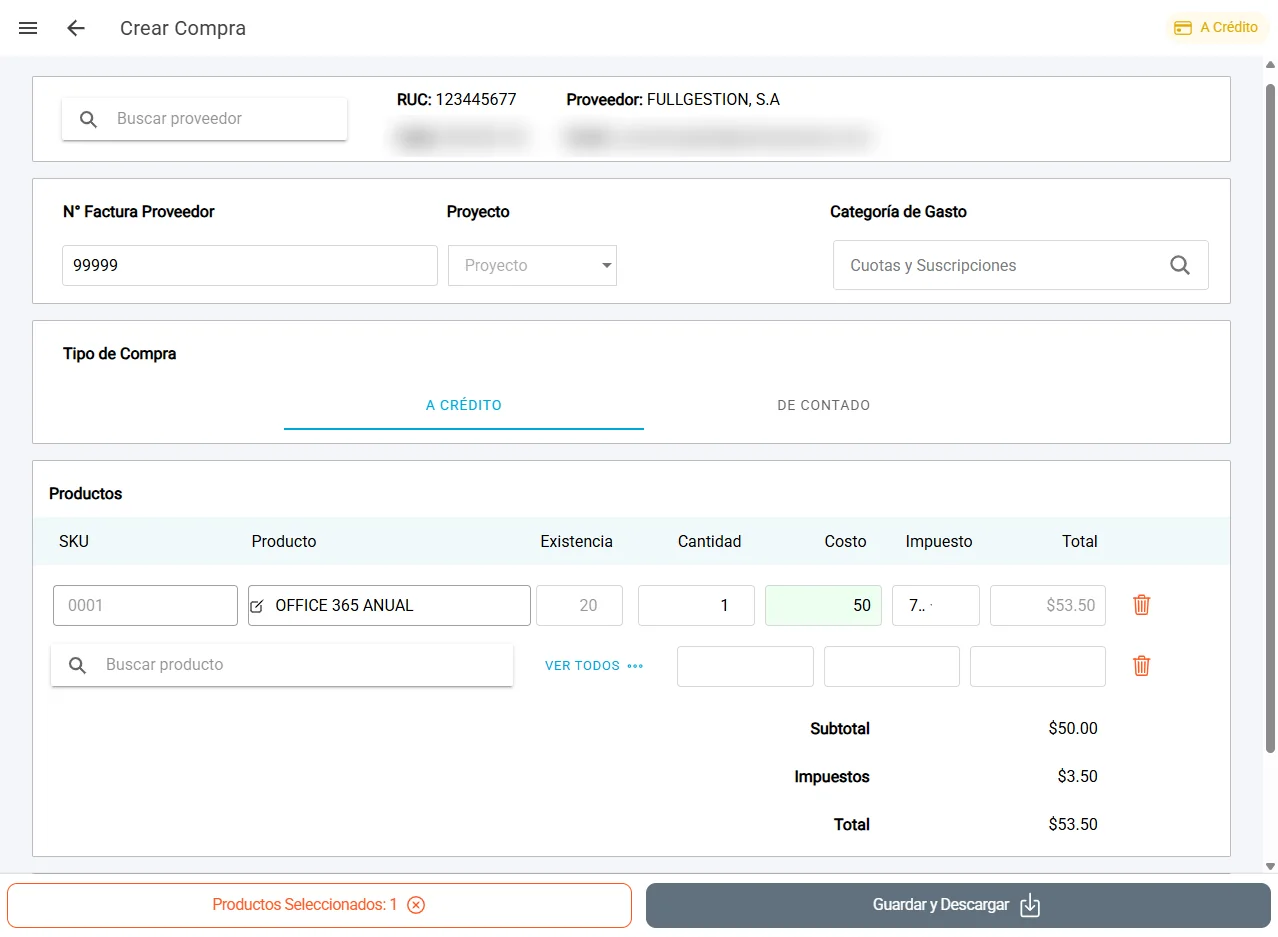Click the Crear Compra page title

tap(183, 28)
